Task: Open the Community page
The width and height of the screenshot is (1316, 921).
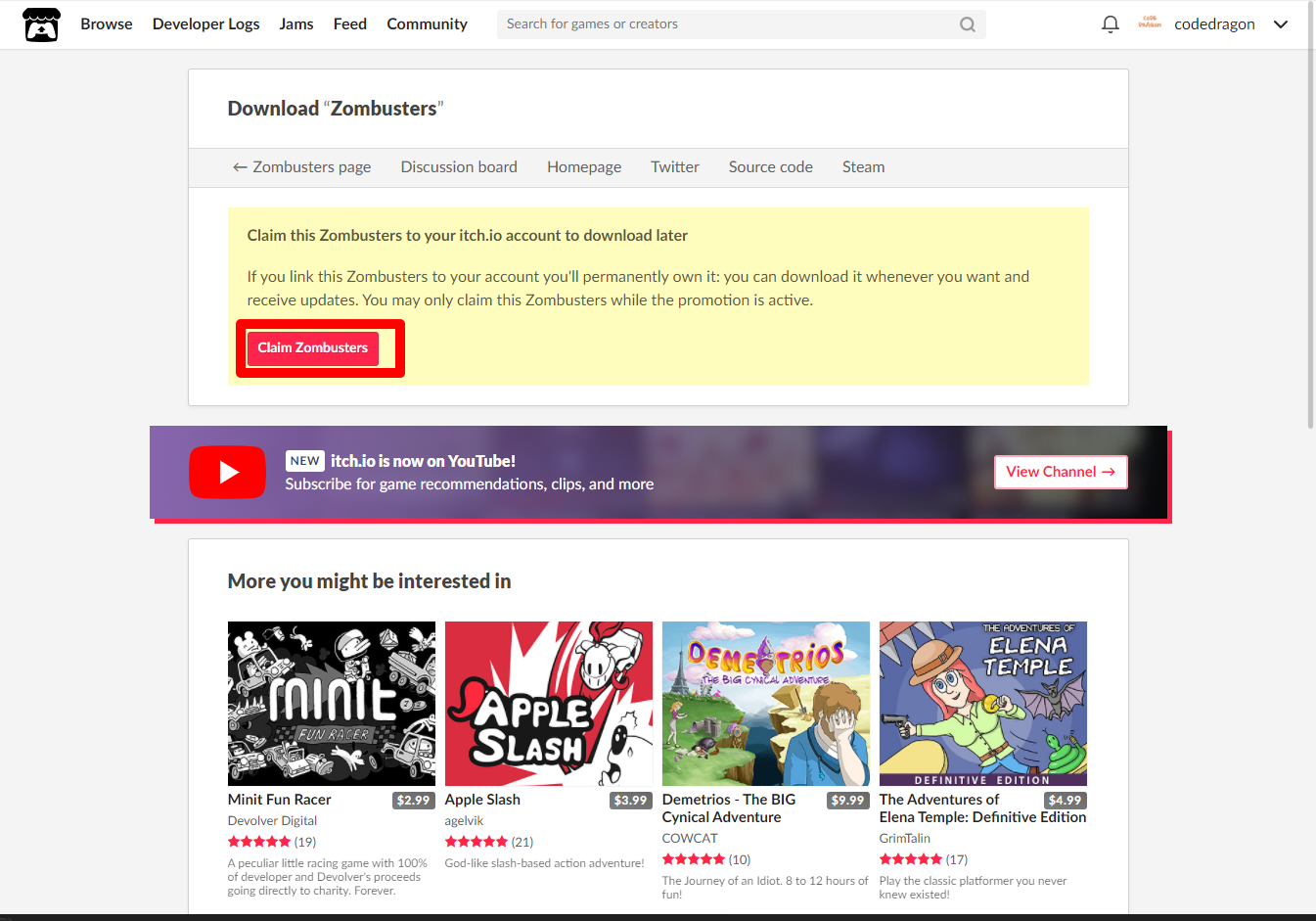Action: (x=427, y=23)
